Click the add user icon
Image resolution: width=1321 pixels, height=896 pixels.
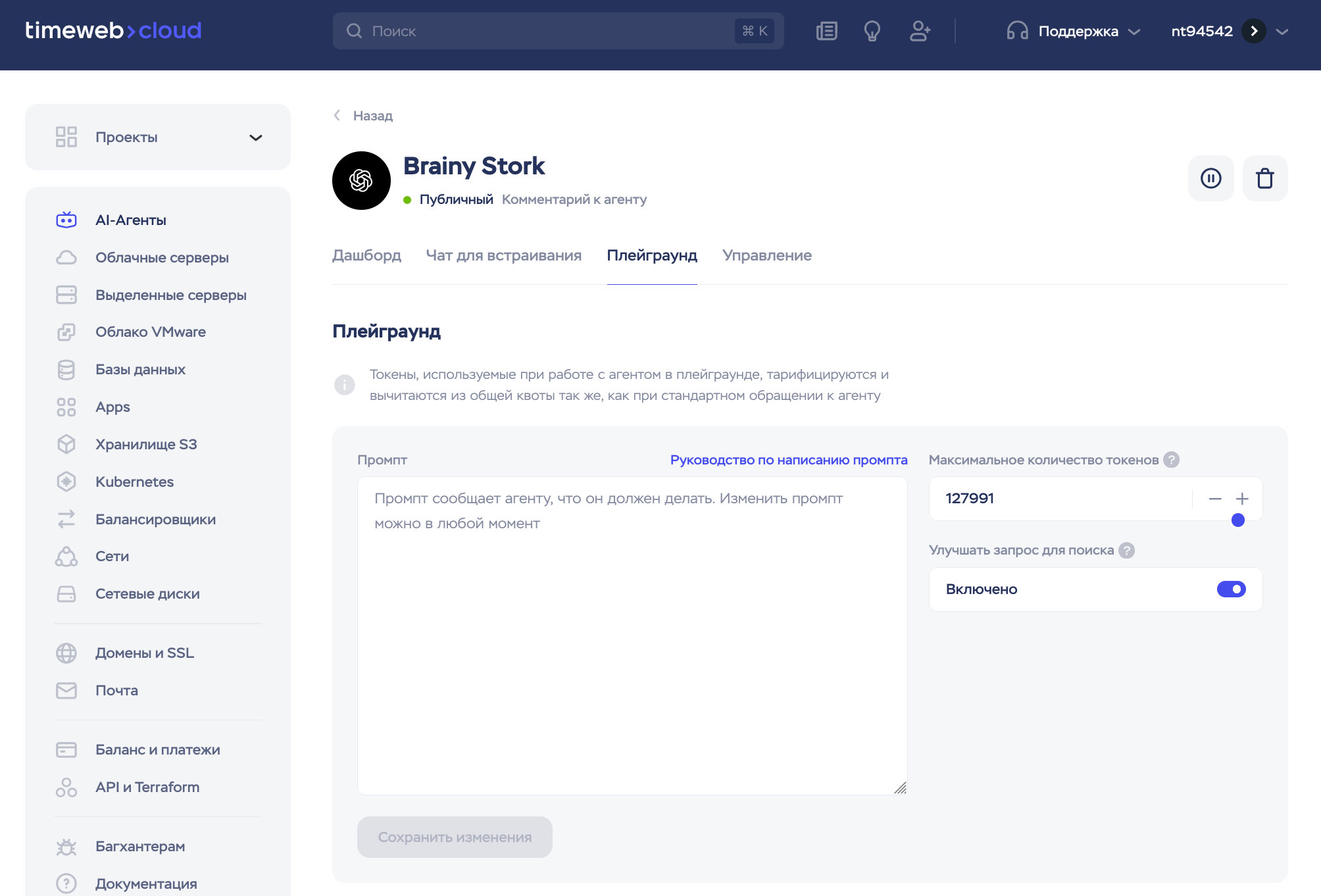tap(920, 31)
